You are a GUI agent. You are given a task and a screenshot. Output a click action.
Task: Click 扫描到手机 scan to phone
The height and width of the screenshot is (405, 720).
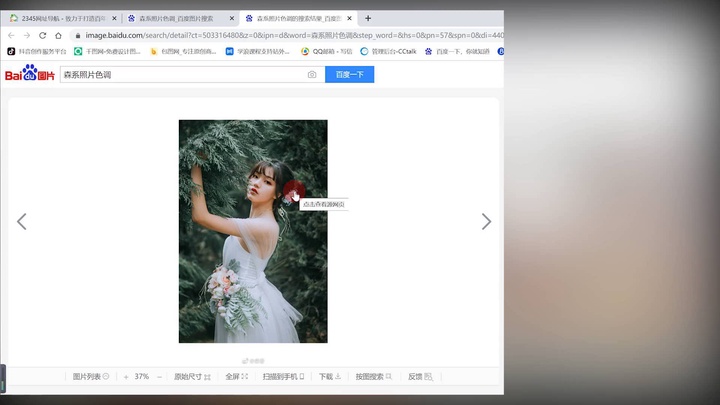283,377
